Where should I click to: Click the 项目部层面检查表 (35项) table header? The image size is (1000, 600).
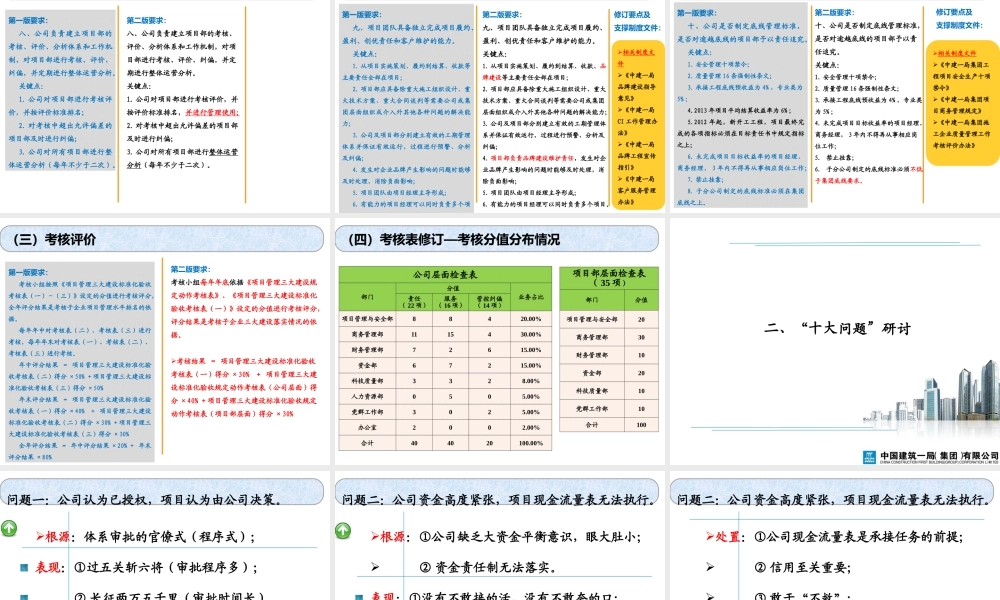coord(609,278)
